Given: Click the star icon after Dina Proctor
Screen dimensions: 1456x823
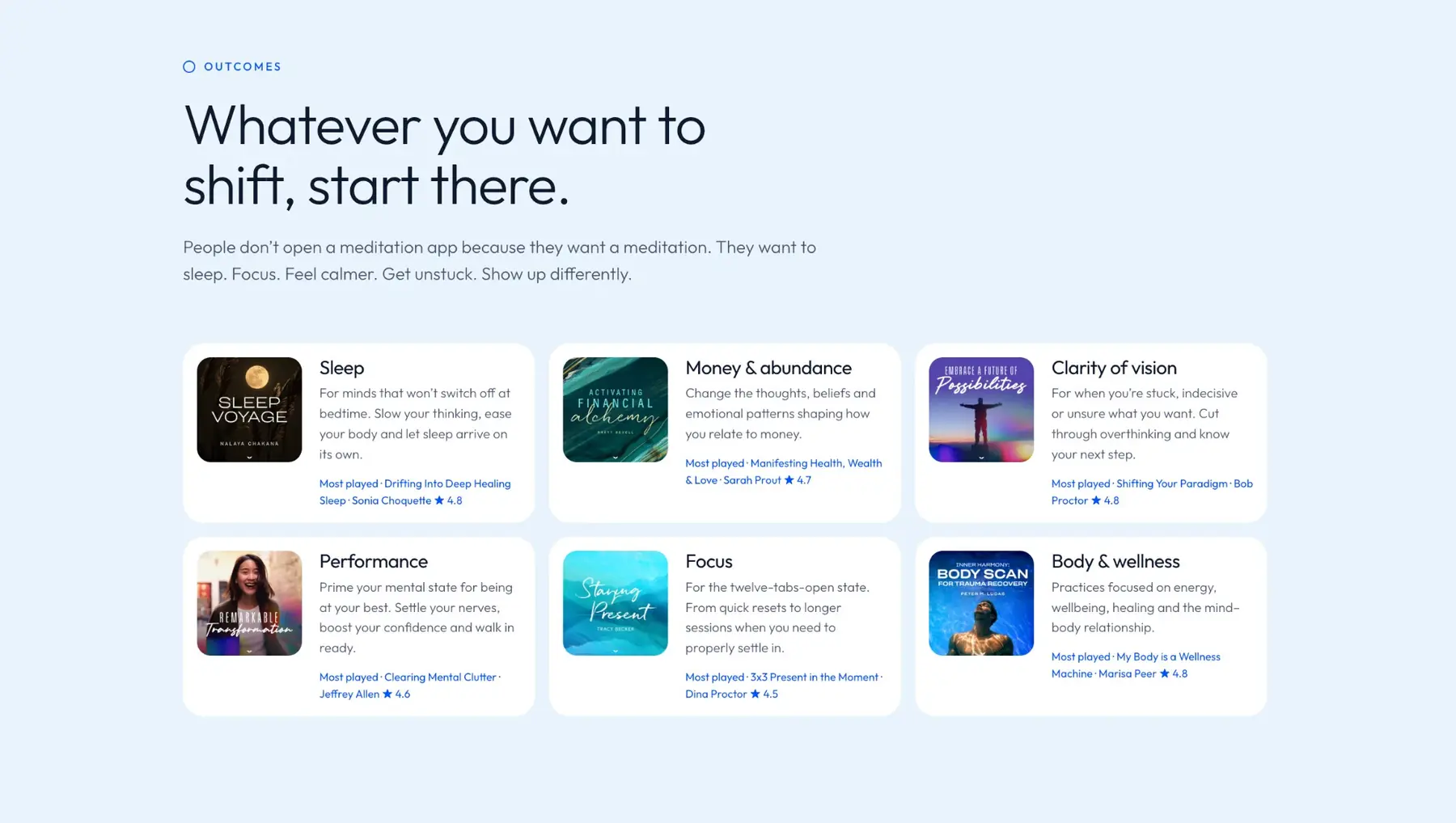Looking at the screenshot, I should point(756,694).
